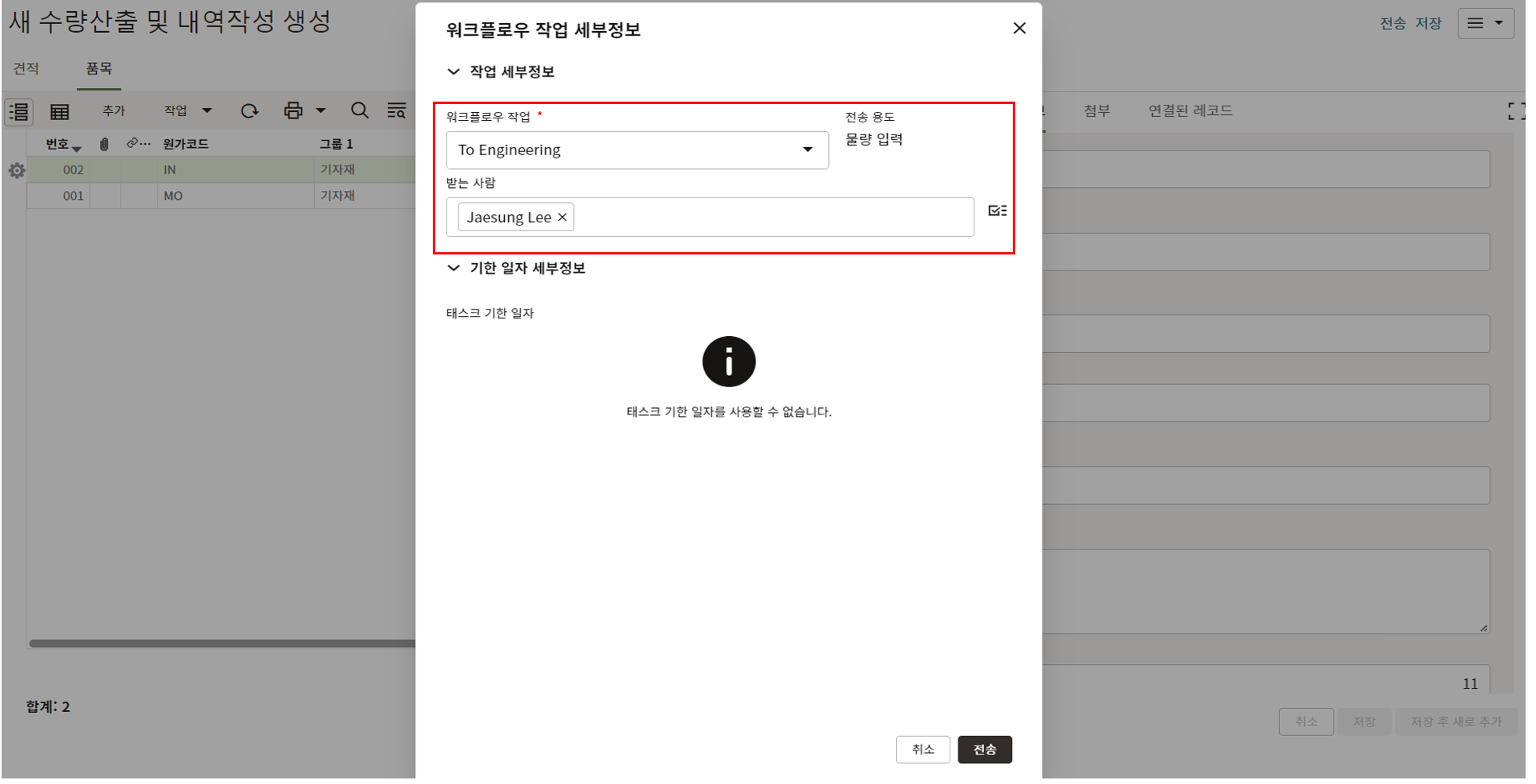Click the print icon in toolbar

point(294,111)
